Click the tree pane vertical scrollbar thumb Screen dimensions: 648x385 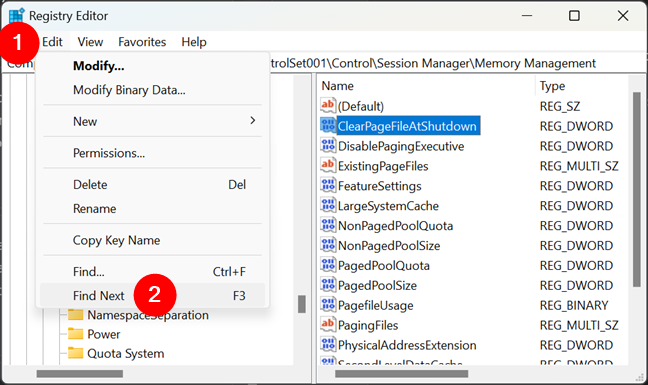click(302, 304)
